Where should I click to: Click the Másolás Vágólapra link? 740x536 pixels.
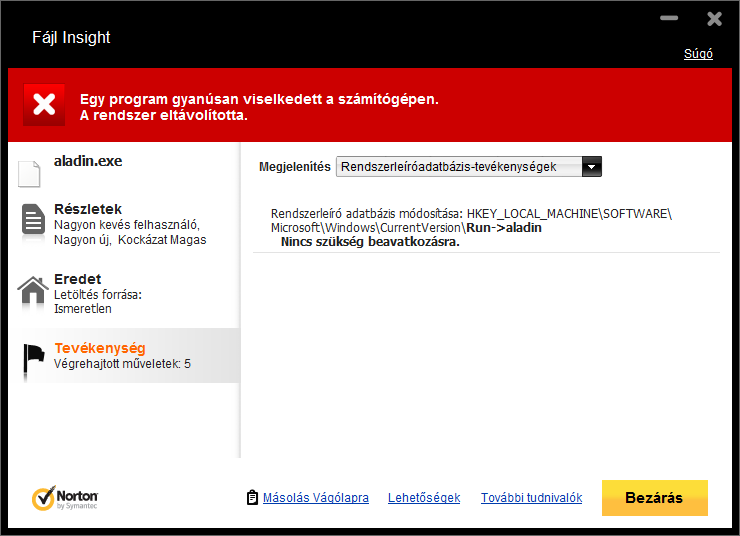click(316, 498)
